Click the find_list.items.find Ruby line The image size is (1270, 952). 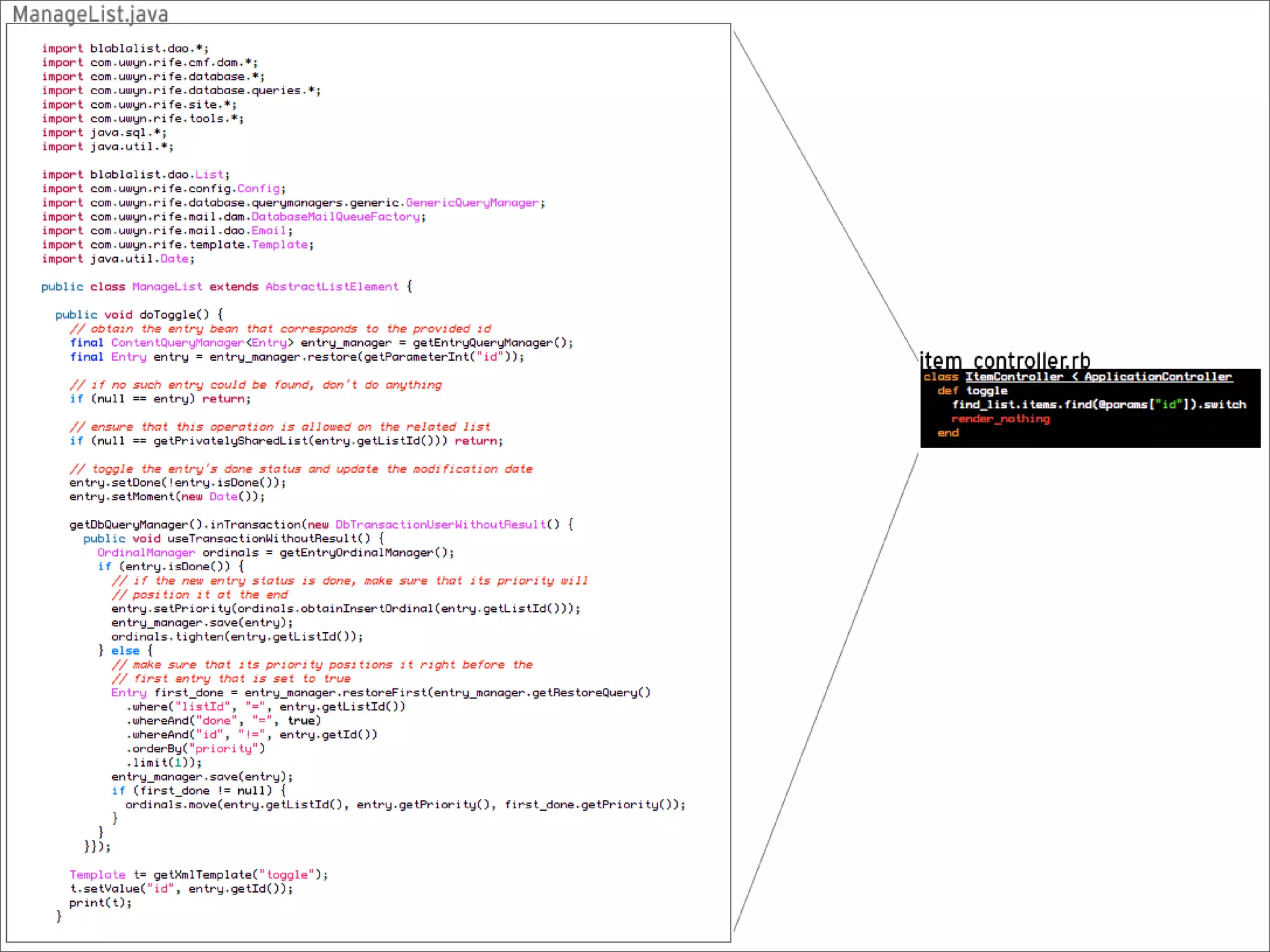[1099, 405]
